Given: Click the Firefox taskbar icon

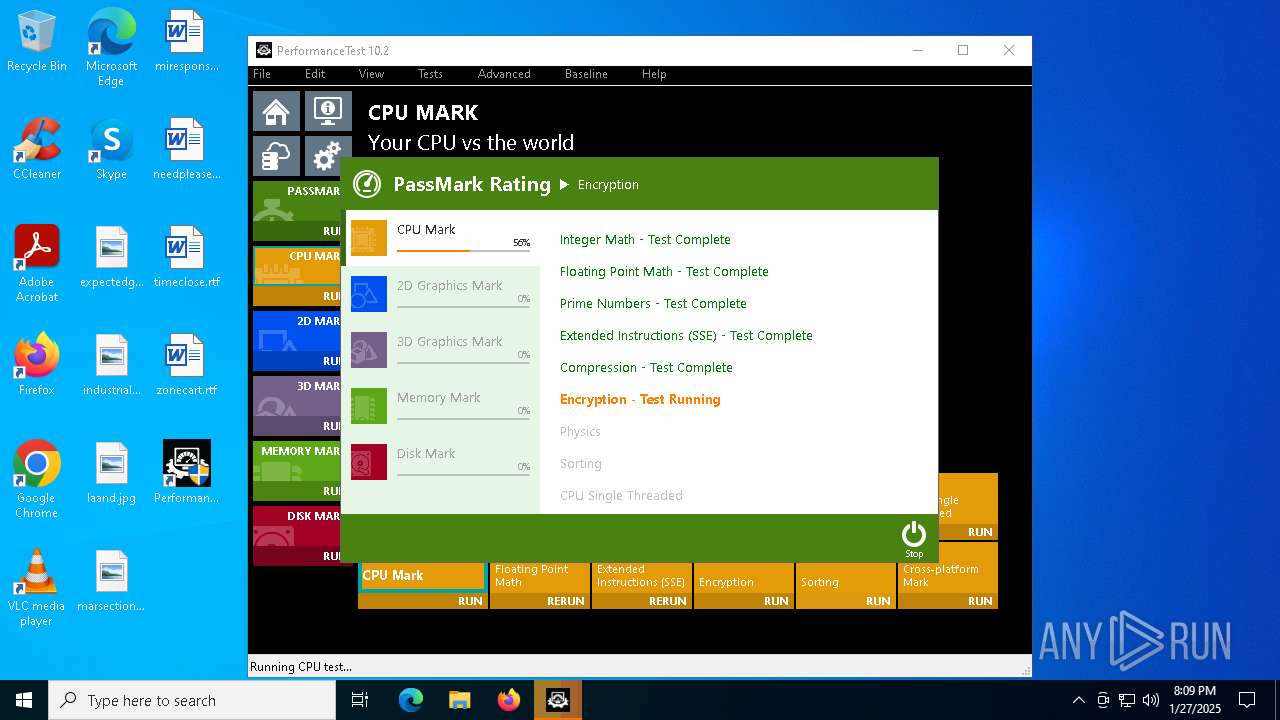Looking at the screenshot, I should tap(509, 700).
